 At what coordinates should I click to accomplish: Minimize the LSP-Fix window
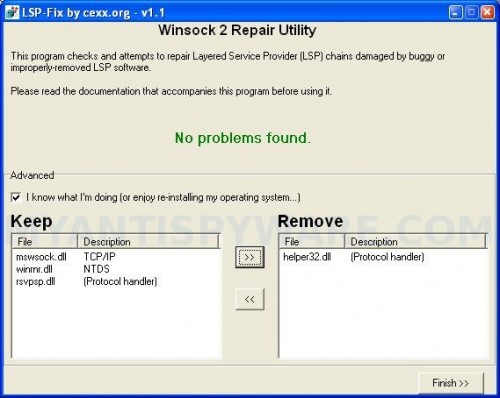[x=456, y=13]
